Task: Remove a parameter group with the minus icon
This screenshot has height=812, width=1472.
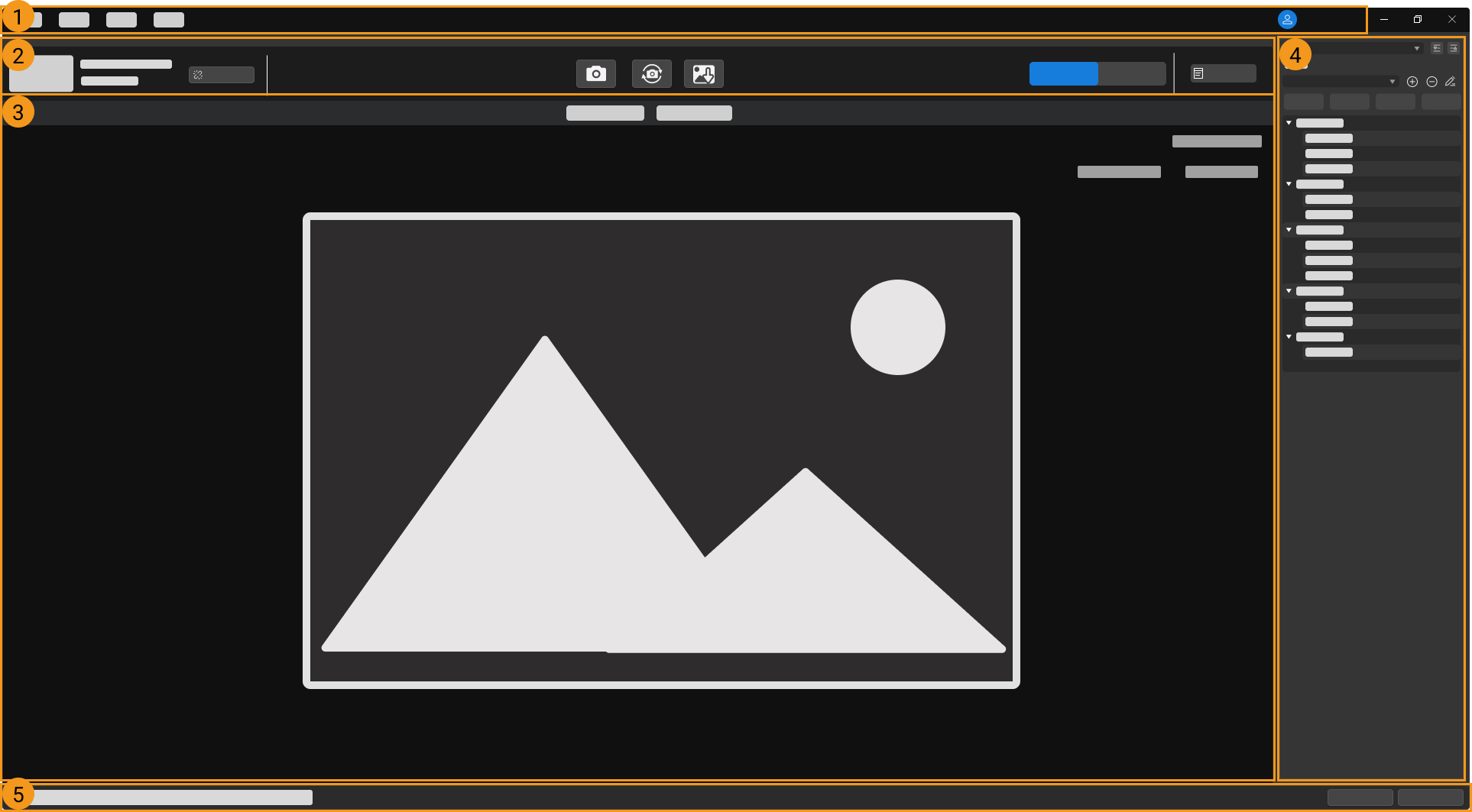Action: (x=1432, y=81)
